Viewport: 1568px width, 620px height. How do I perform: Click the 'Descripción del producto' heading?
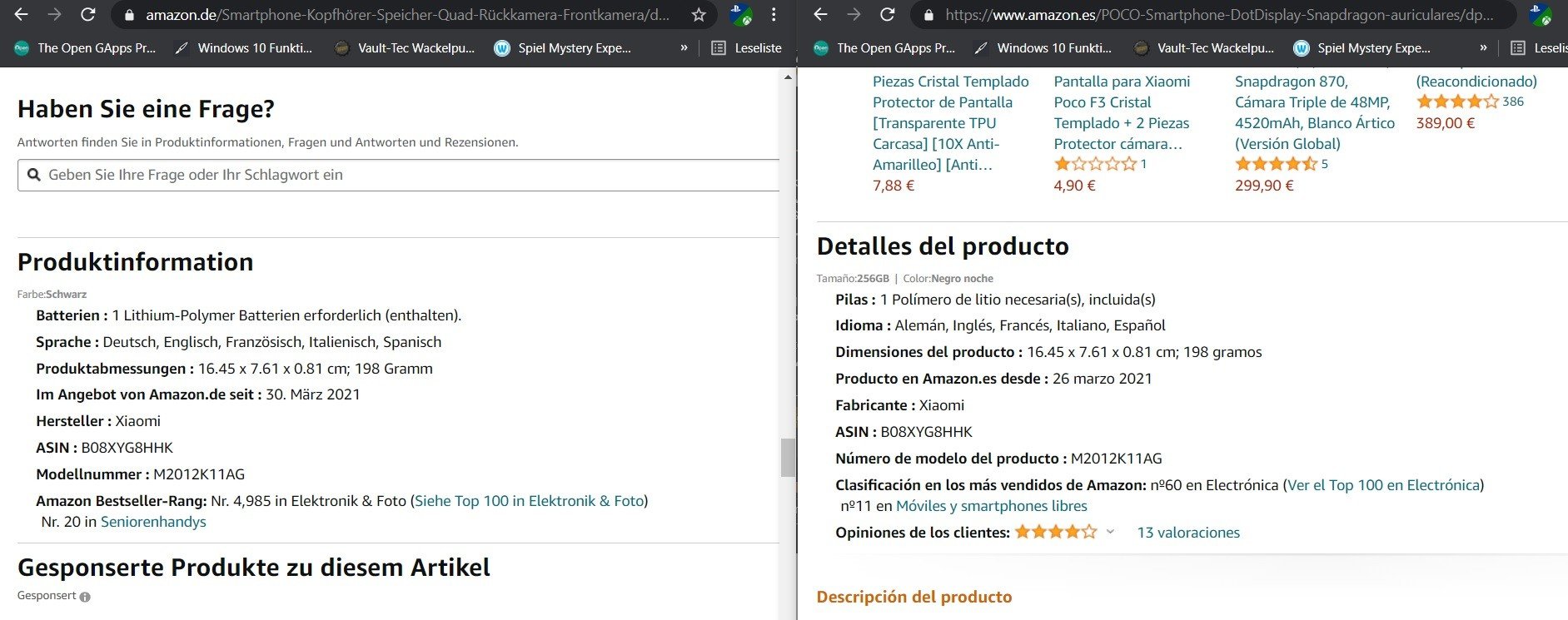click(x=914, y=597)
